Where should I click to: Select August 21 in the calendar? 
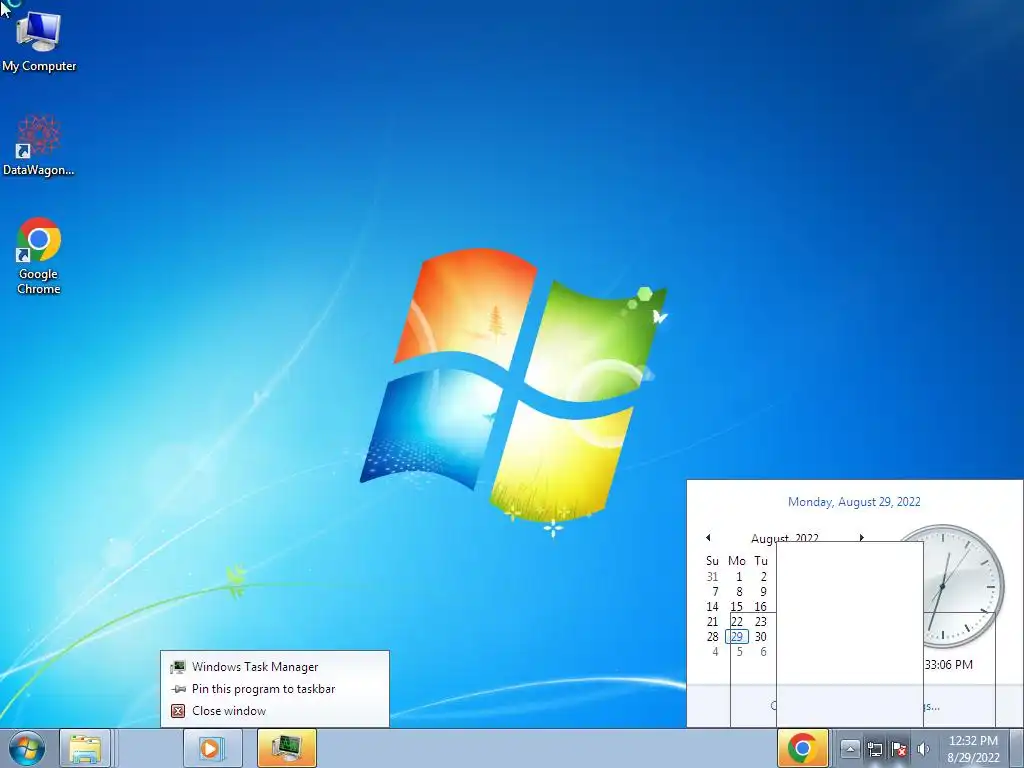click(712, 622)
